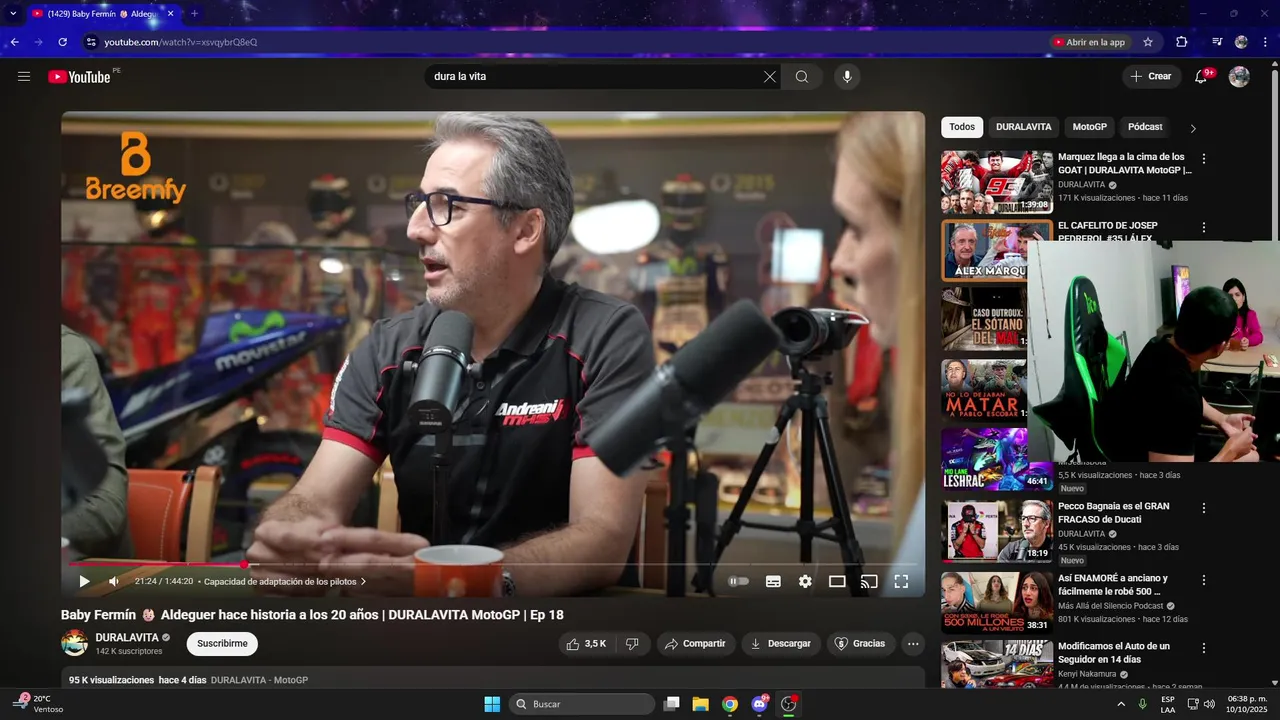Viewport: 1280px width, 720px height.
Task: Open browser tab search dropdown
Action: (x=13, y=13)
